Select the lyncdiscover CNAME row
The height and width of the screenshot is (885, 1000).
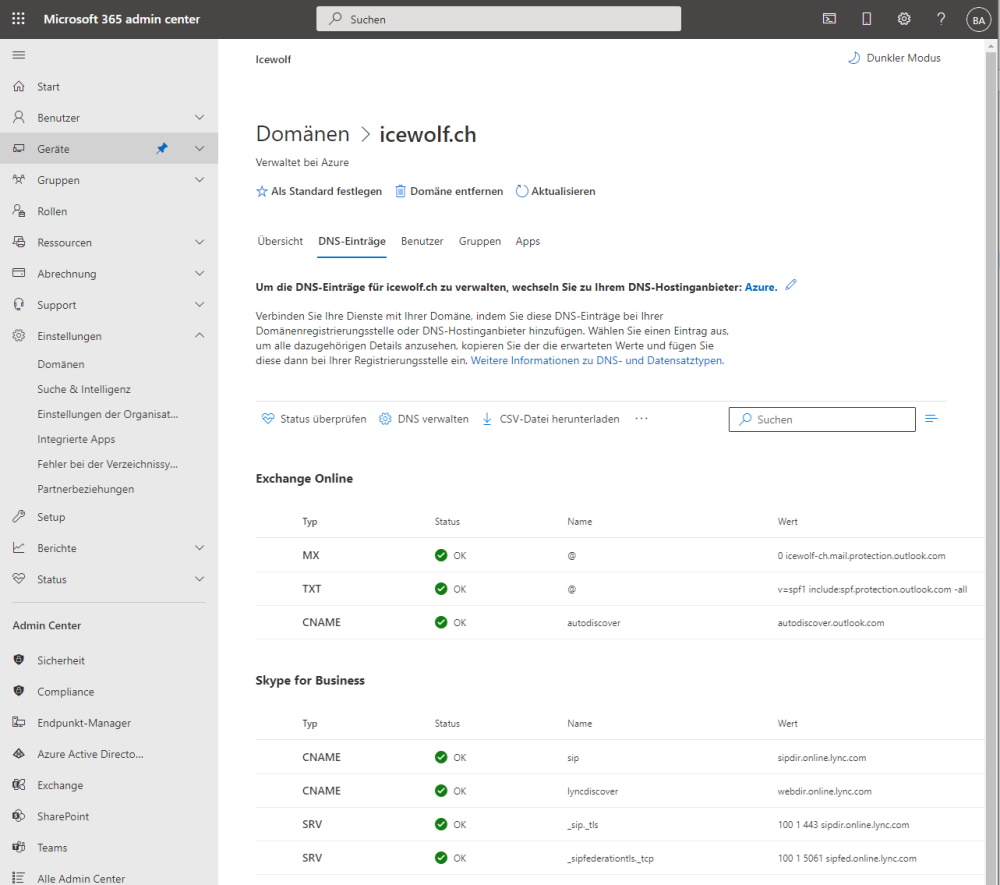click(620, 791)
